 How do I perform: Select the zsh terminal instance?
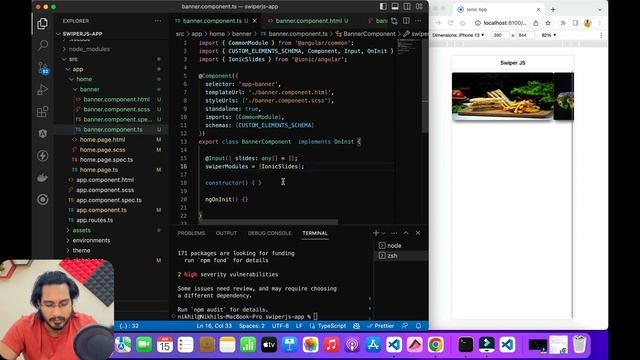tap(400, 256)
